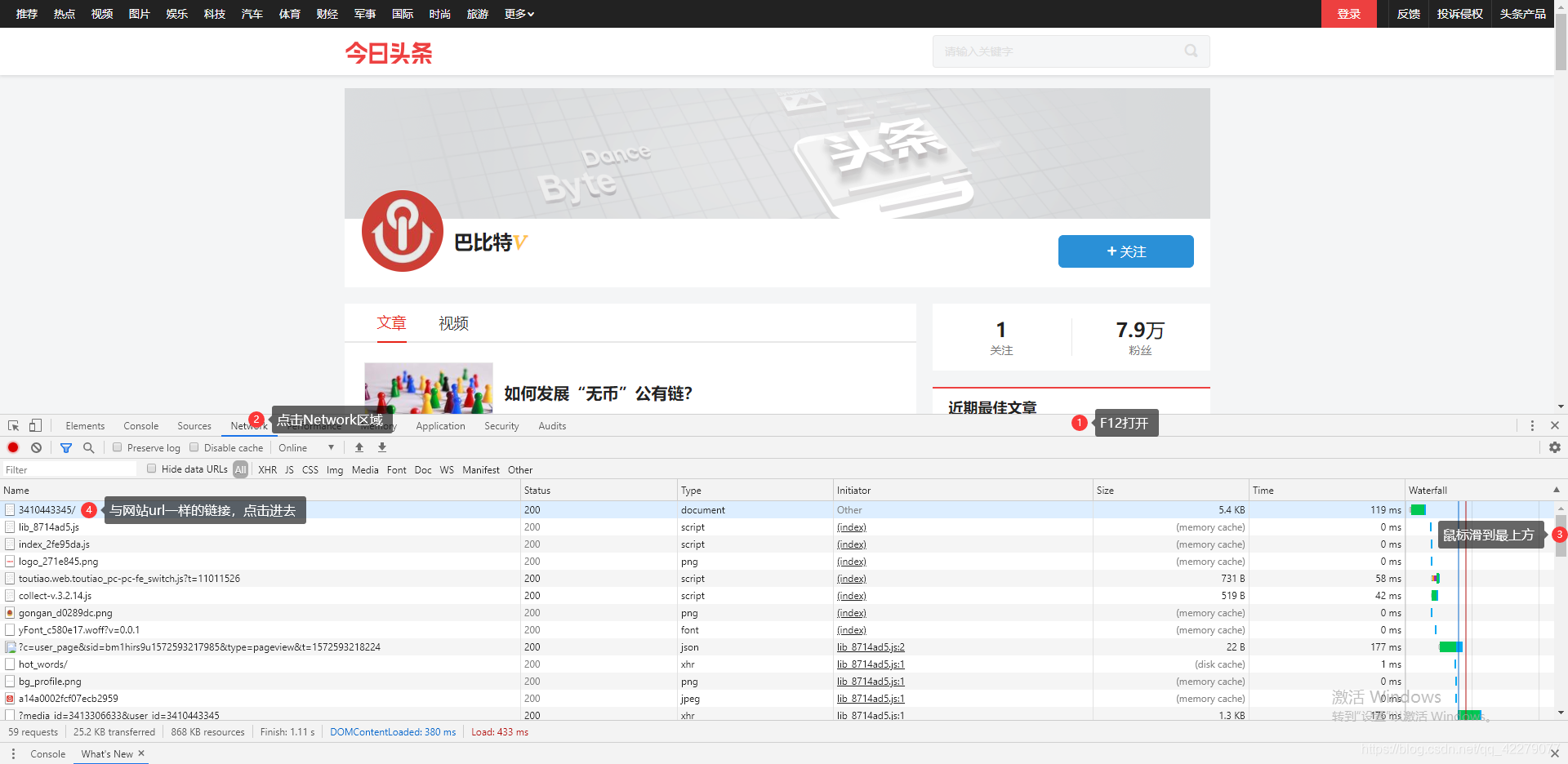Viewport: 1568px width, 764px height.
Task: Filter requests by Media
Action: pos(365,470)
